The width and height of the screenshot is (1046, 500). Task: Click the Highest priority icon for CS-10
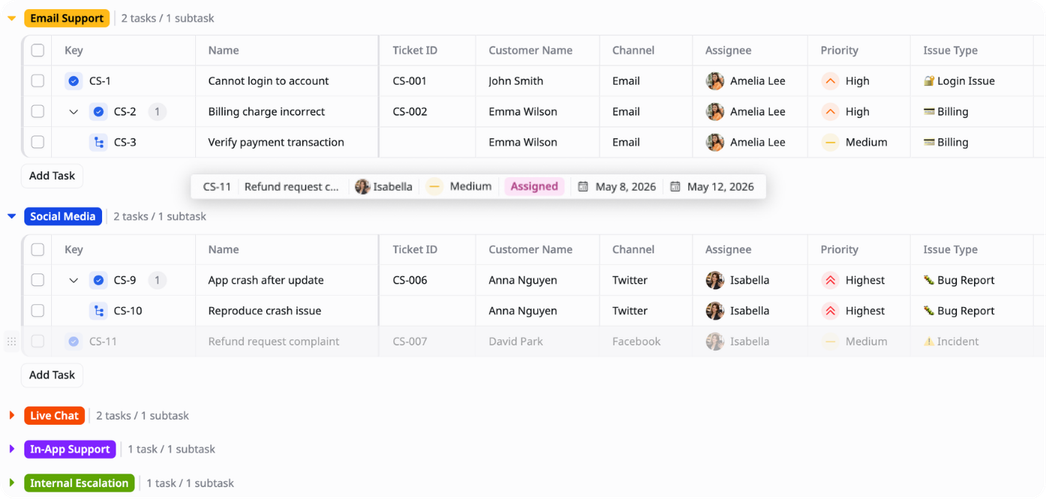coord(830,311)
